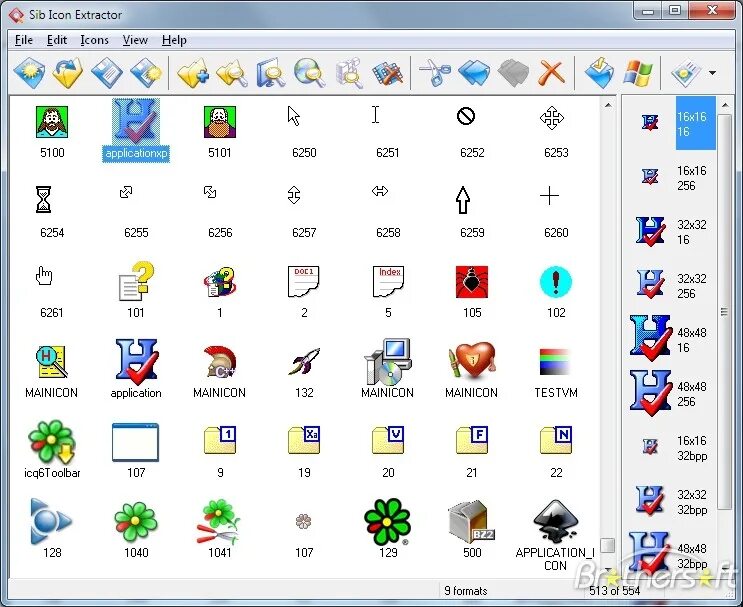Image resolution: width=743 pixels, height=607 pixels.
Task: Open the toolbar view dropdown arrow
Action: [x=712, y=73]
